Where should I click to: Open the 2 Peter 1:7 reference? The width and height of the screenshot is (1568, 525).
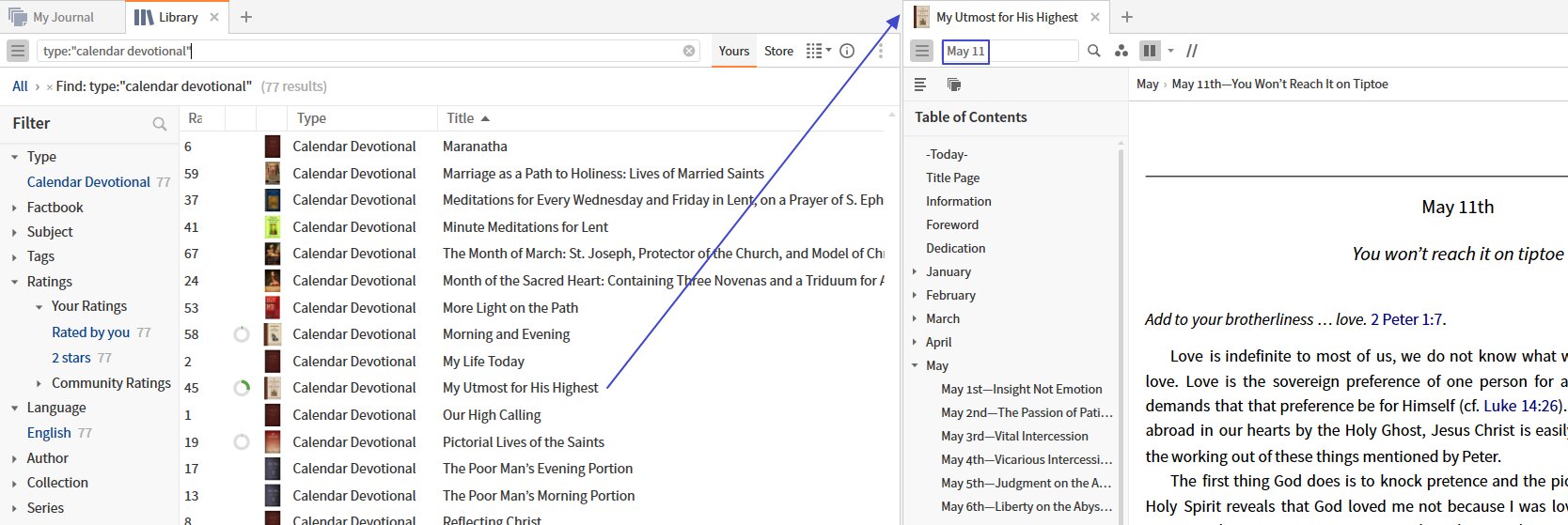point(1406,319)
